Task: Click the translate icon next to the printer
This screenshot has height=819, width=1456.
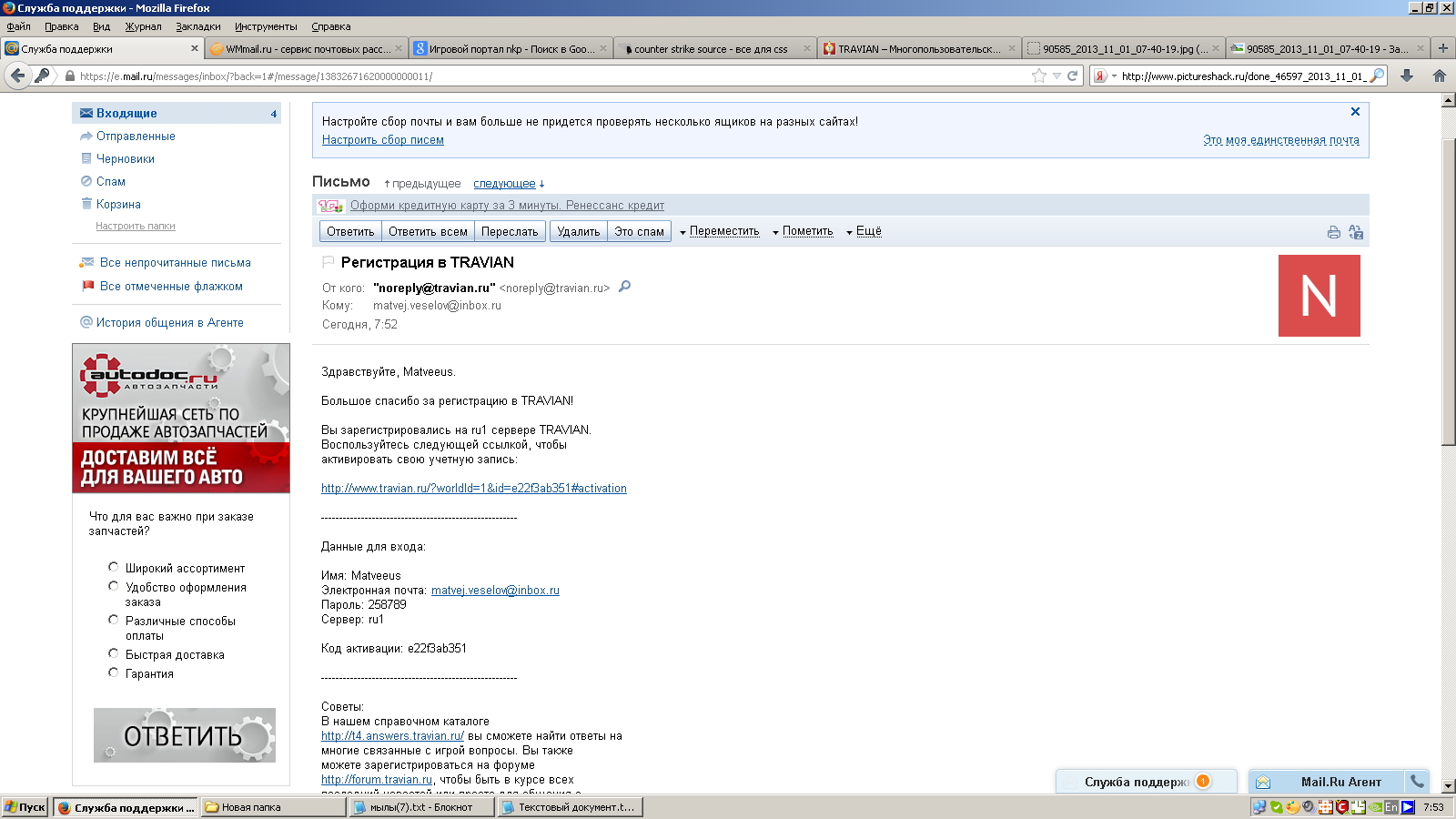Action: pos(1356,232)
